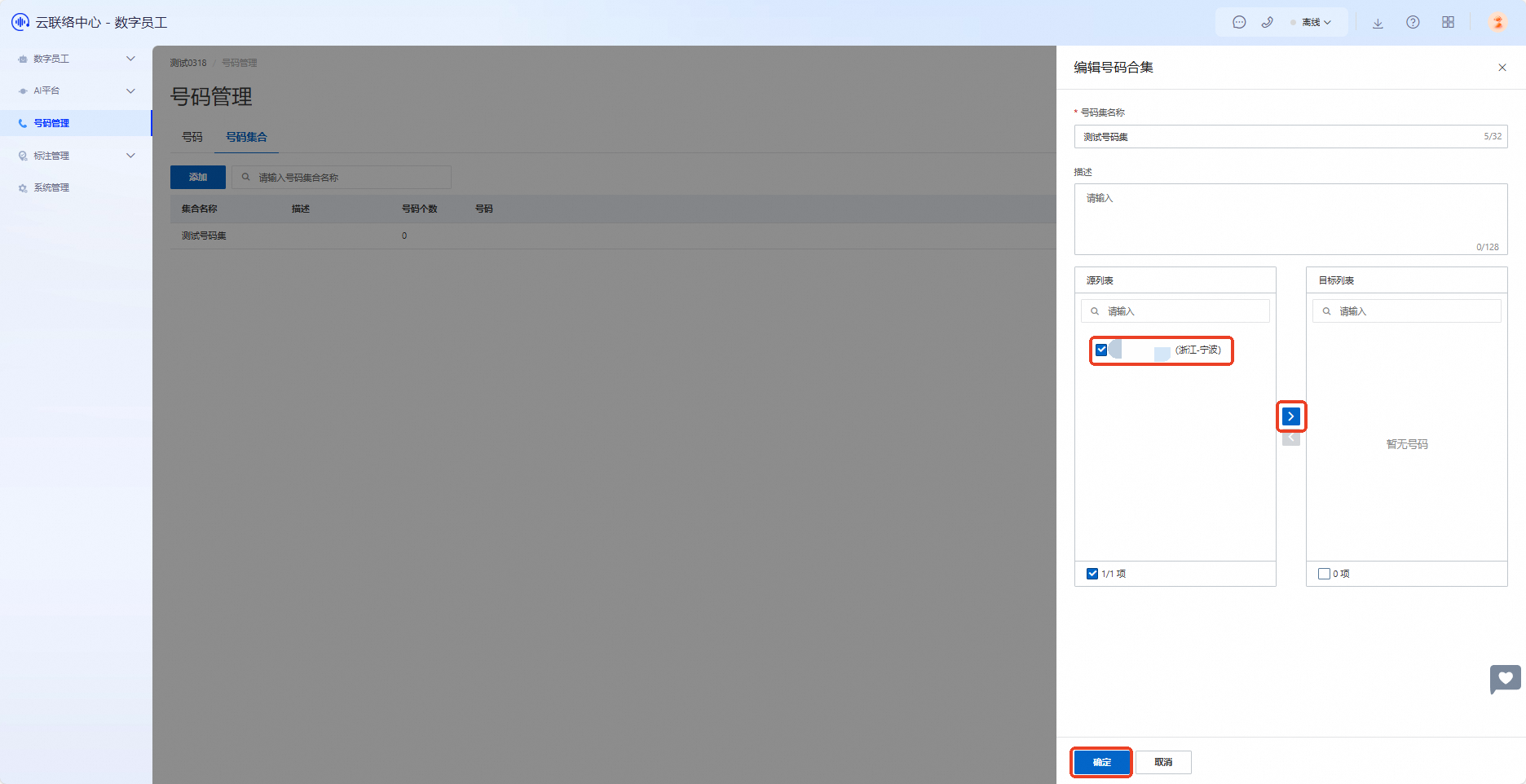Click the 号码个数 value 0 cell
Viewport: 1526px width, 784px height.
404,236
